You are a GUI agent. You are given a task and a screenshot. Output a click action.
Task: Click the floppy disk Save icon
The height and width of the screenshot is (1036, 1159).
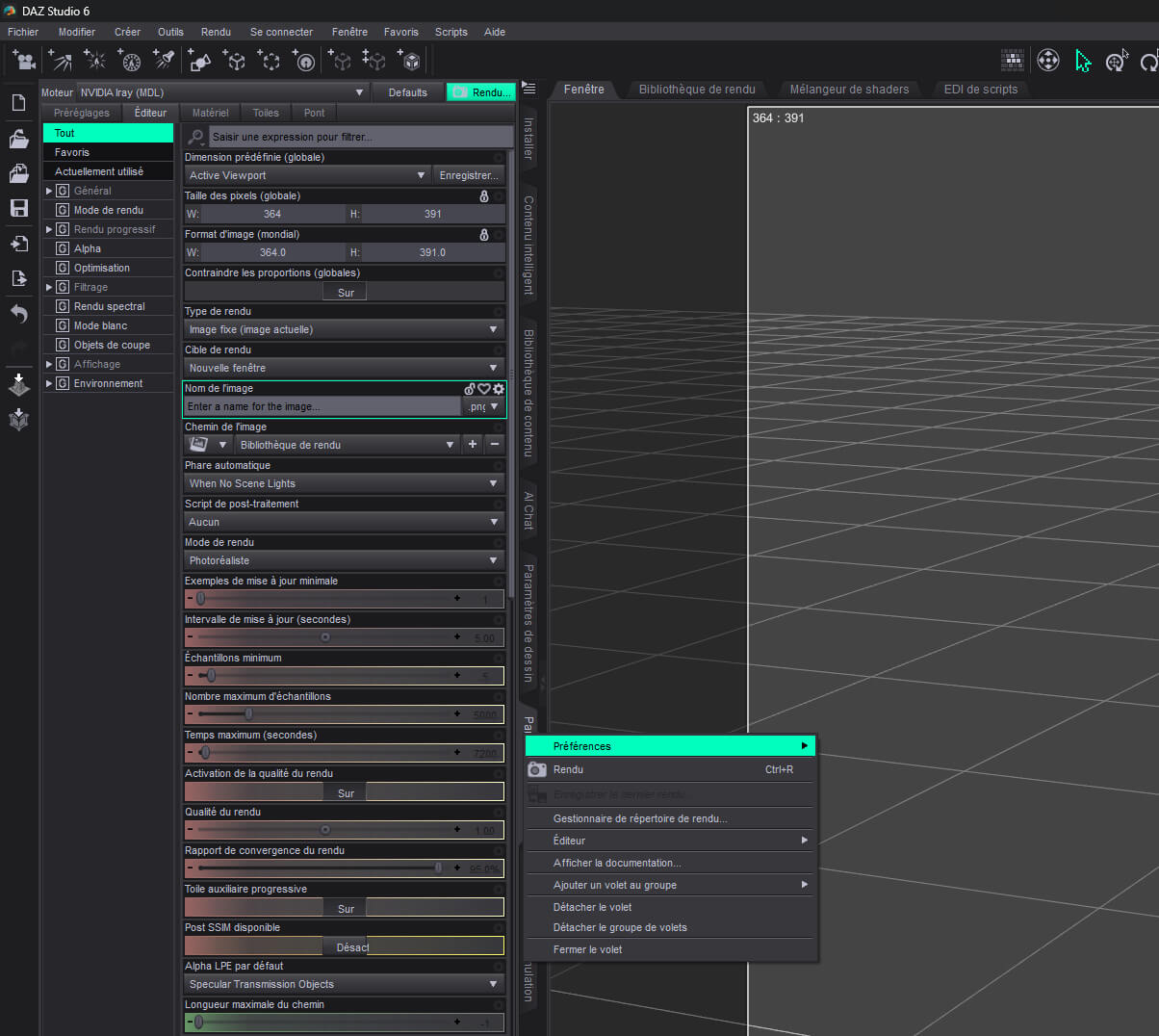pyautogui.click(x=18, y=208)
